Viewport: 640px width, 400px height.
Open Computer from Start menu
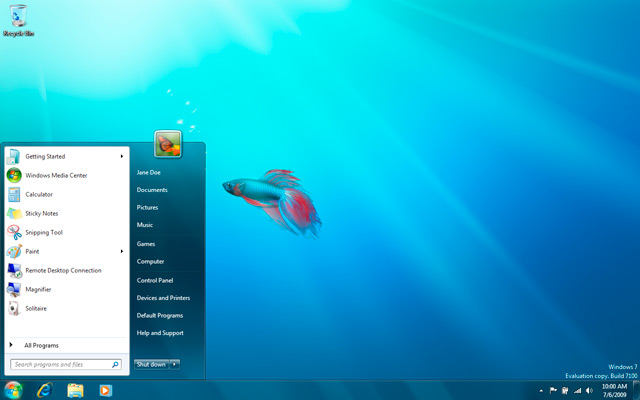coord(151,261)
